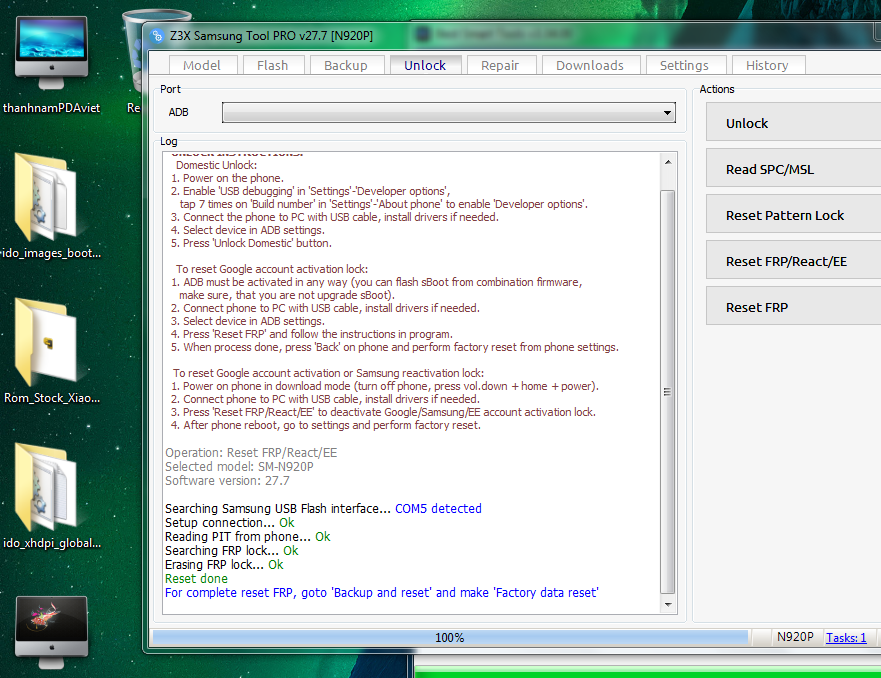This screenshot has height=678, width=881.
Task: Click the Reset FRP/React/EE button
Action: (x=793, y=261)
